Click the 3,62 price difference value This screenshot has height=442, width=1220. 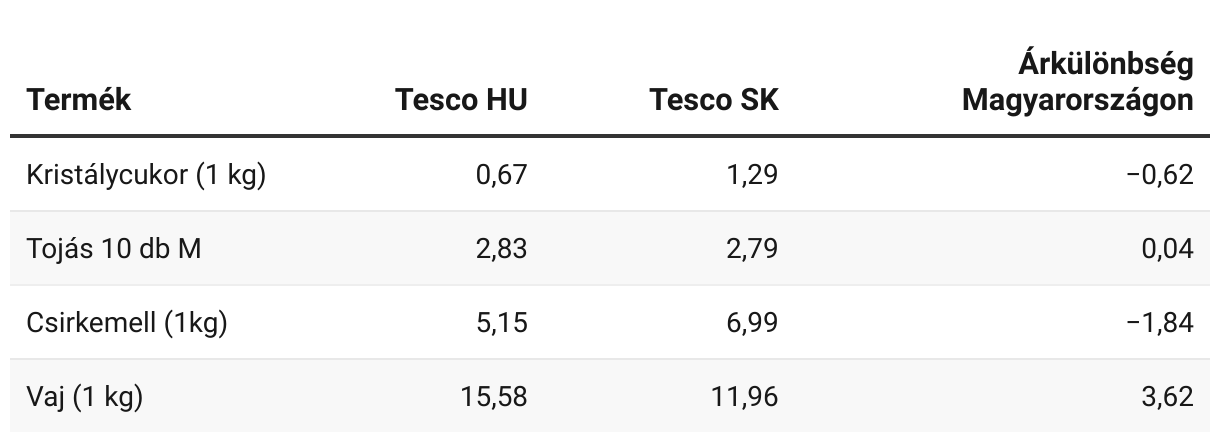click(x=1167, y=396)
